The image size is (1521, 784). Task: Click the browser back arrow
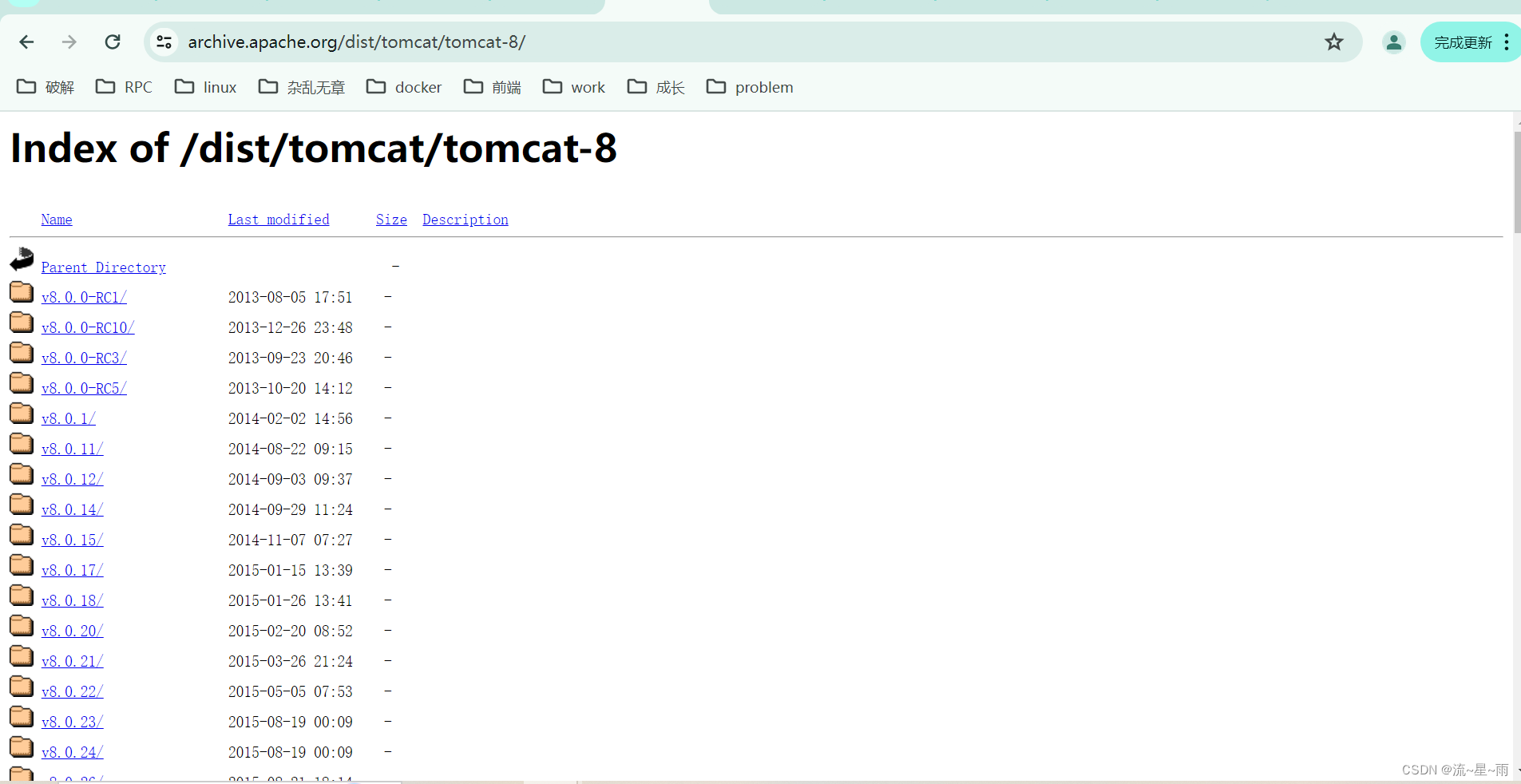point(26,42)
